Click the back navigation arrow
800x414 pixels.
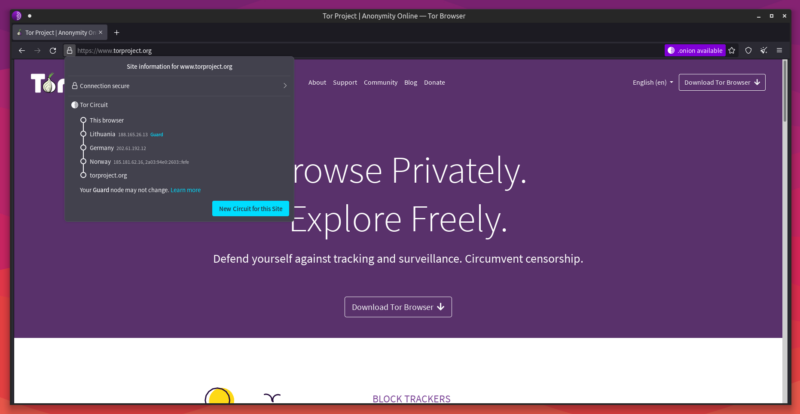tap(21, 51)
